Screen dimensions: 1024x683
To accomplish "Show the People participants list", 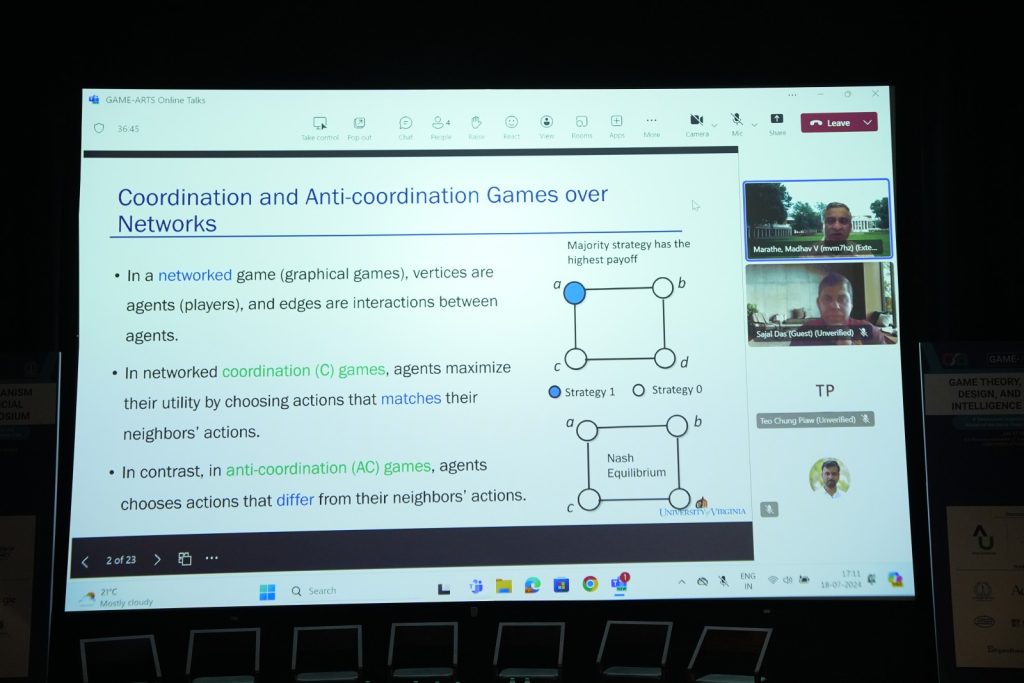I will [439, 124].
